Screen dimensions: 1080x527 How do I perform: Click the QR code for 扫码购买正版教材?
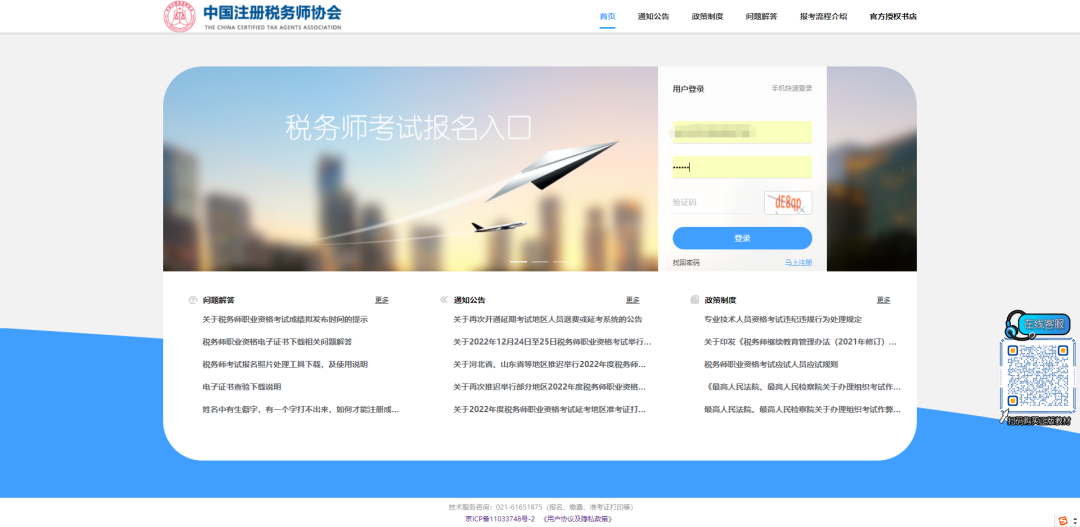(x=1037, y=377)
